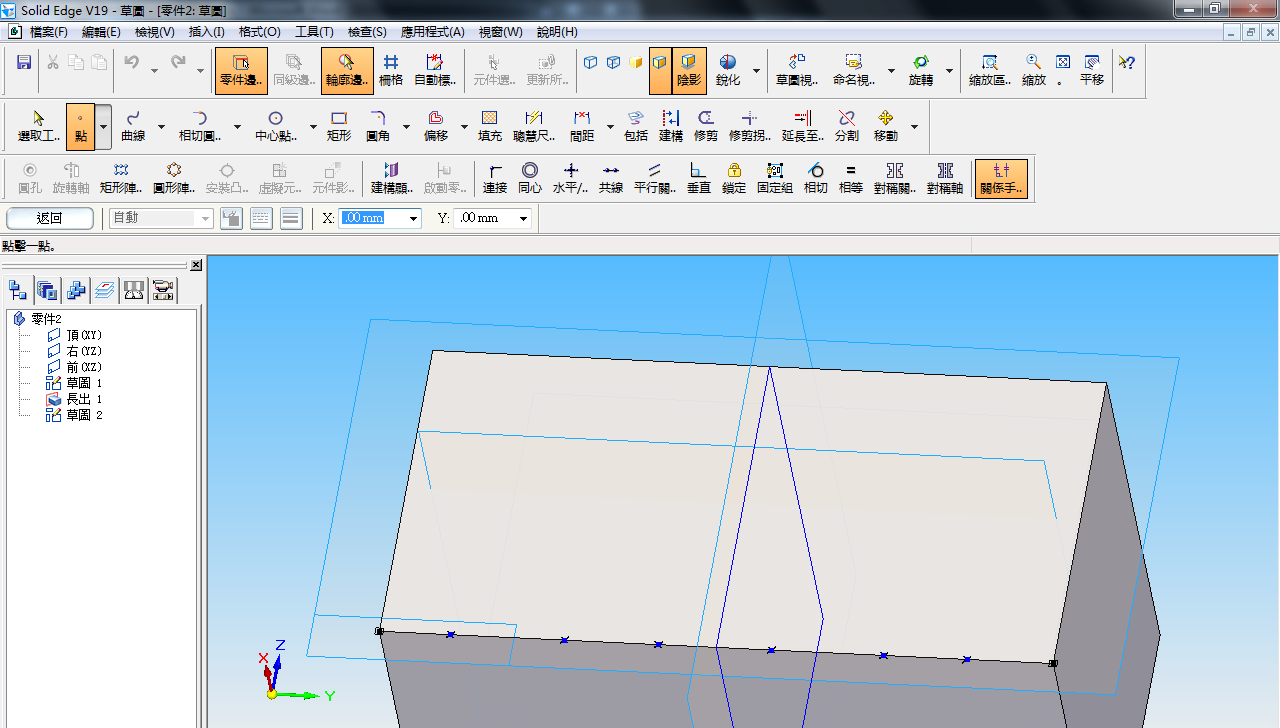
Task: Click the X coordinate input field
Action: [x=372, y=218]
